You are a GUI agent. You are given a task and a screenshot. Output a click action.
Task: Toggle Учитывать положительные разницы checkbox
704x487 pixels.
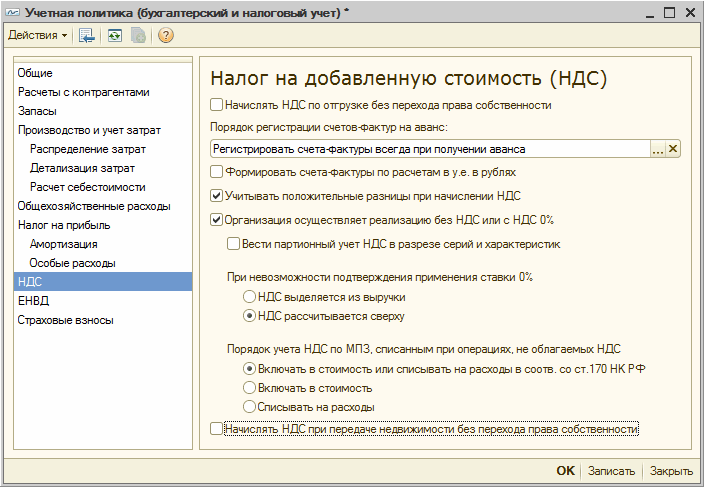click(216, 196)
